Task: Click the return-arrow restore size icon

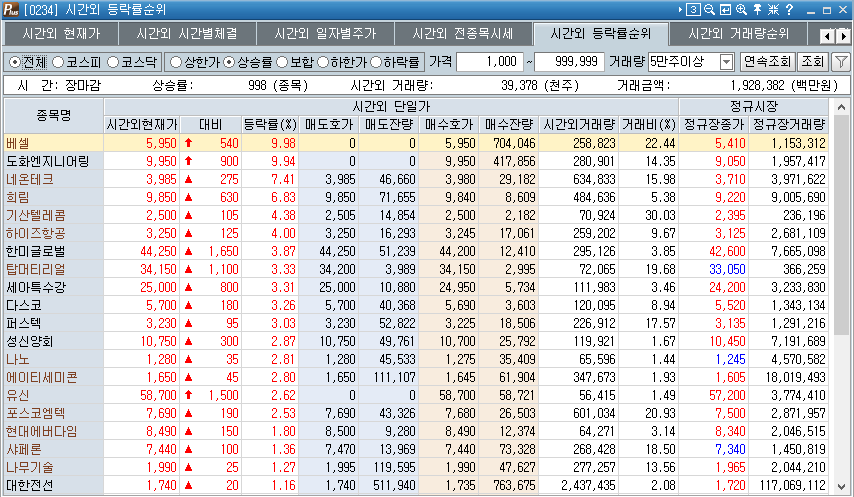Action: [x=725, y=9]
